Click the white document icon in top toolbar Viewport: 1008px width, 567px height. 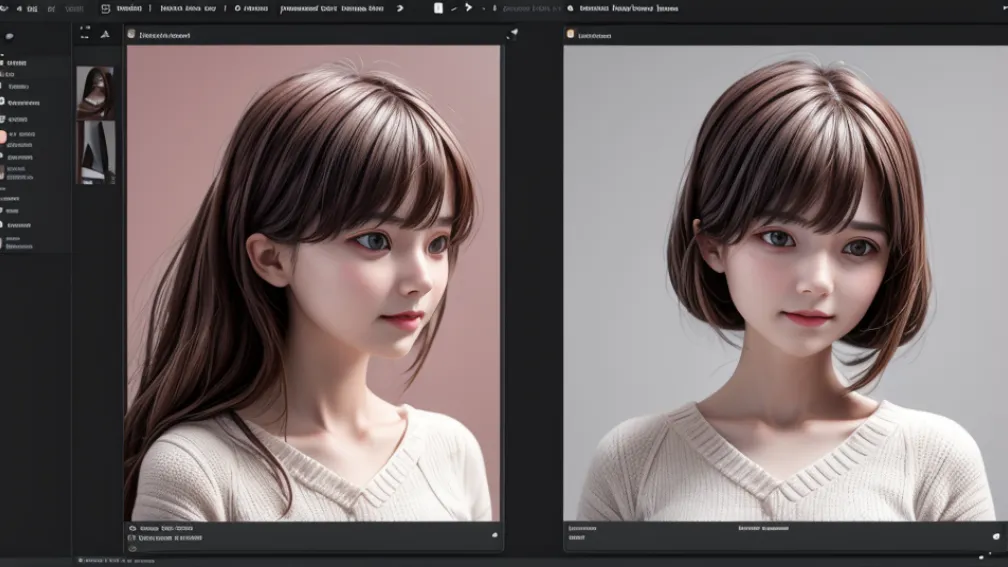[x=438, y=8]
